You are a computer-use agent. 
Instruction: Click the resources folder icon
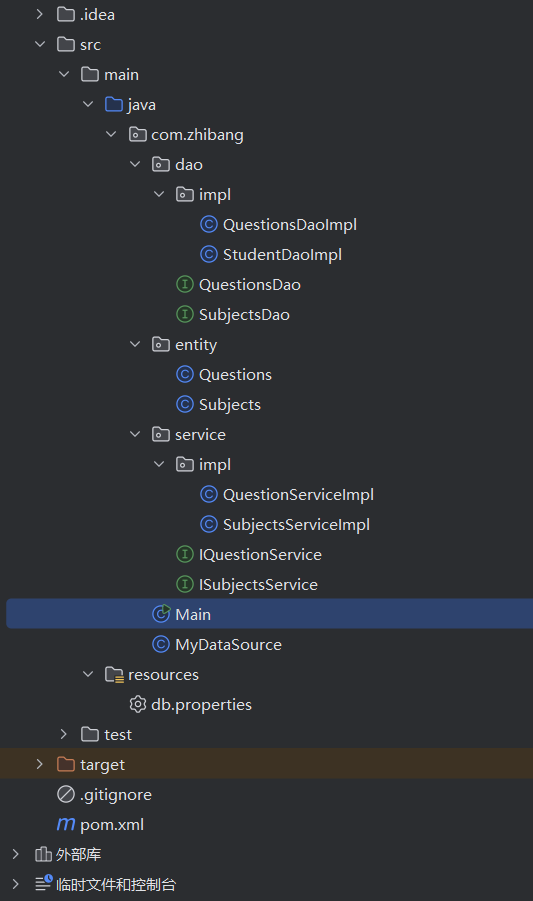tap(114, 674)
